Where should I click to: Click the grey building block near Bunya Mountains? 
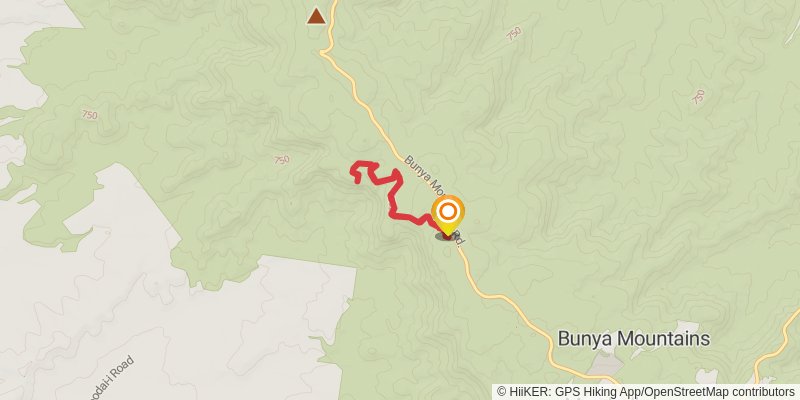(x=605, y=363)
